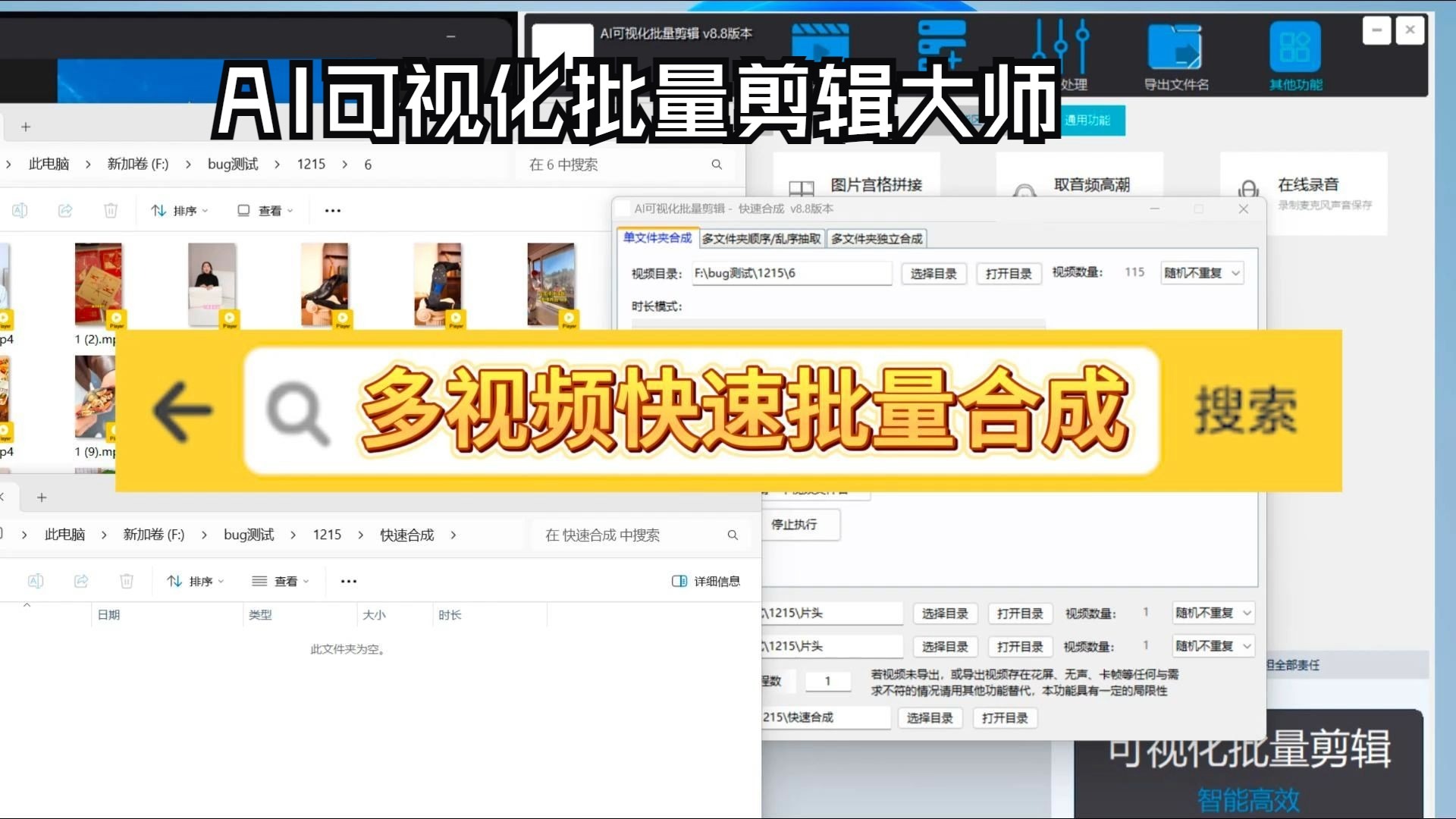
Task: Sort by 类型 column header
Action: tap(300, 615)
